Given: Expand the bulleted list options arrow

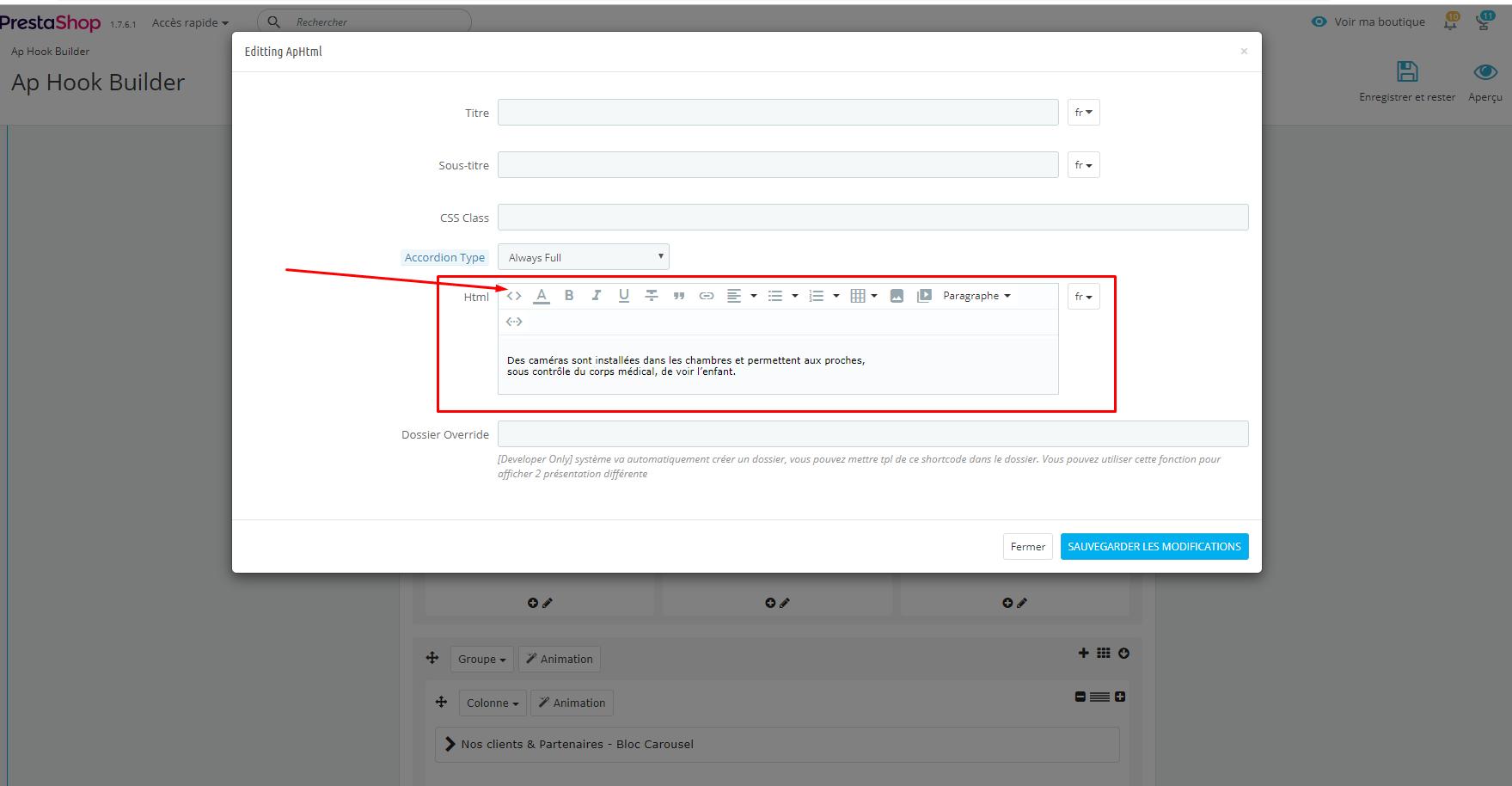Looking at the screenshot, I should pyautogui.click(x=794, y=295).
